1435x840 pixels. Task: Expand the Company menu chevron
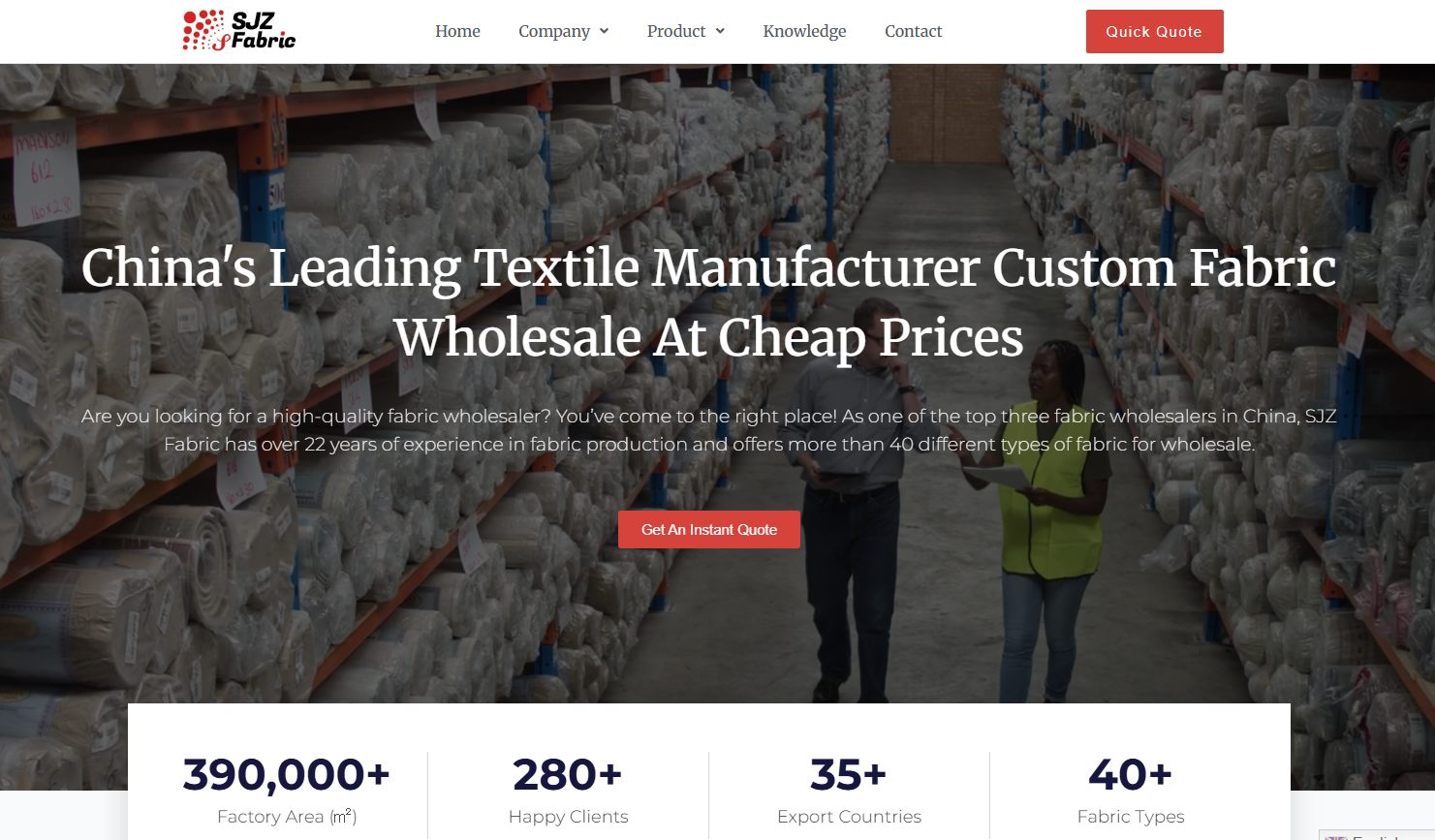pos(604,31)
